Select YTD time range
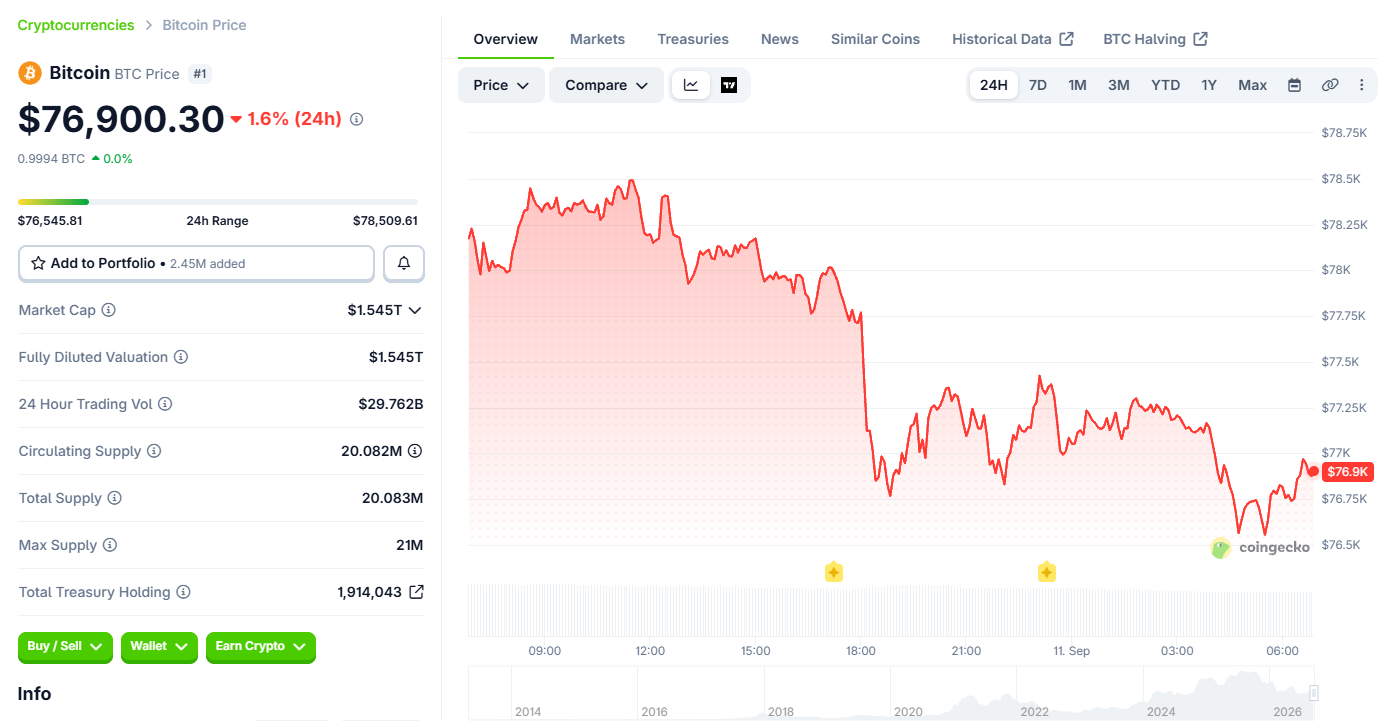 pos(1166,85)
